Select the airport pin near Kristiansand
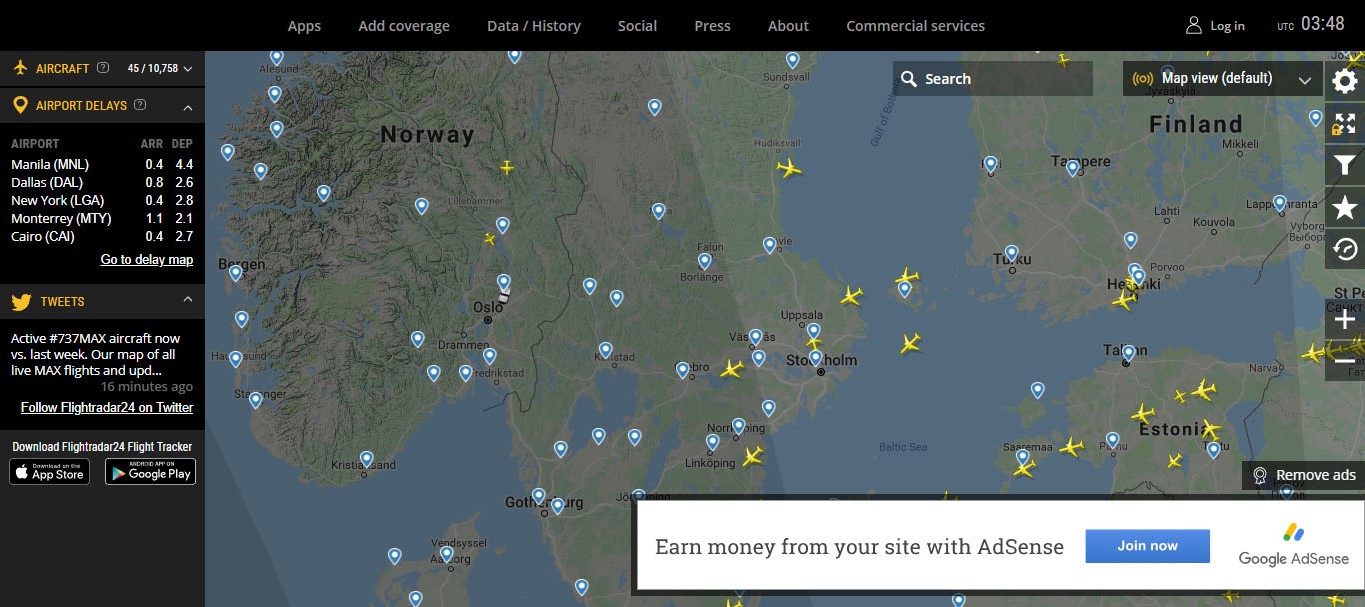Image resolution: width=1365 pixels, height=607 pixels. [367, 459]
